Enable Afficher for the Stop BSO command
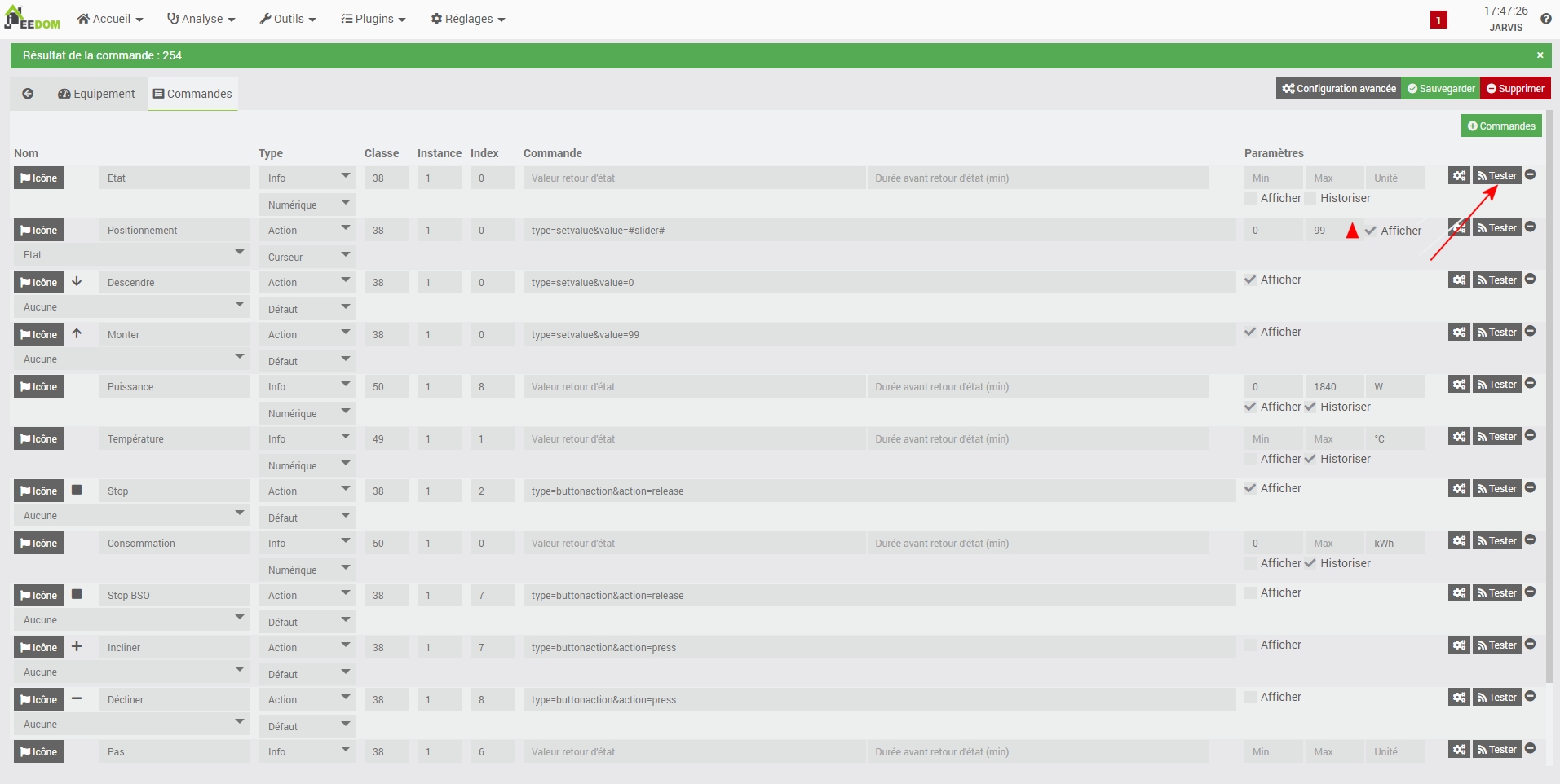 pyautogui.click(x=1250, y=592)
